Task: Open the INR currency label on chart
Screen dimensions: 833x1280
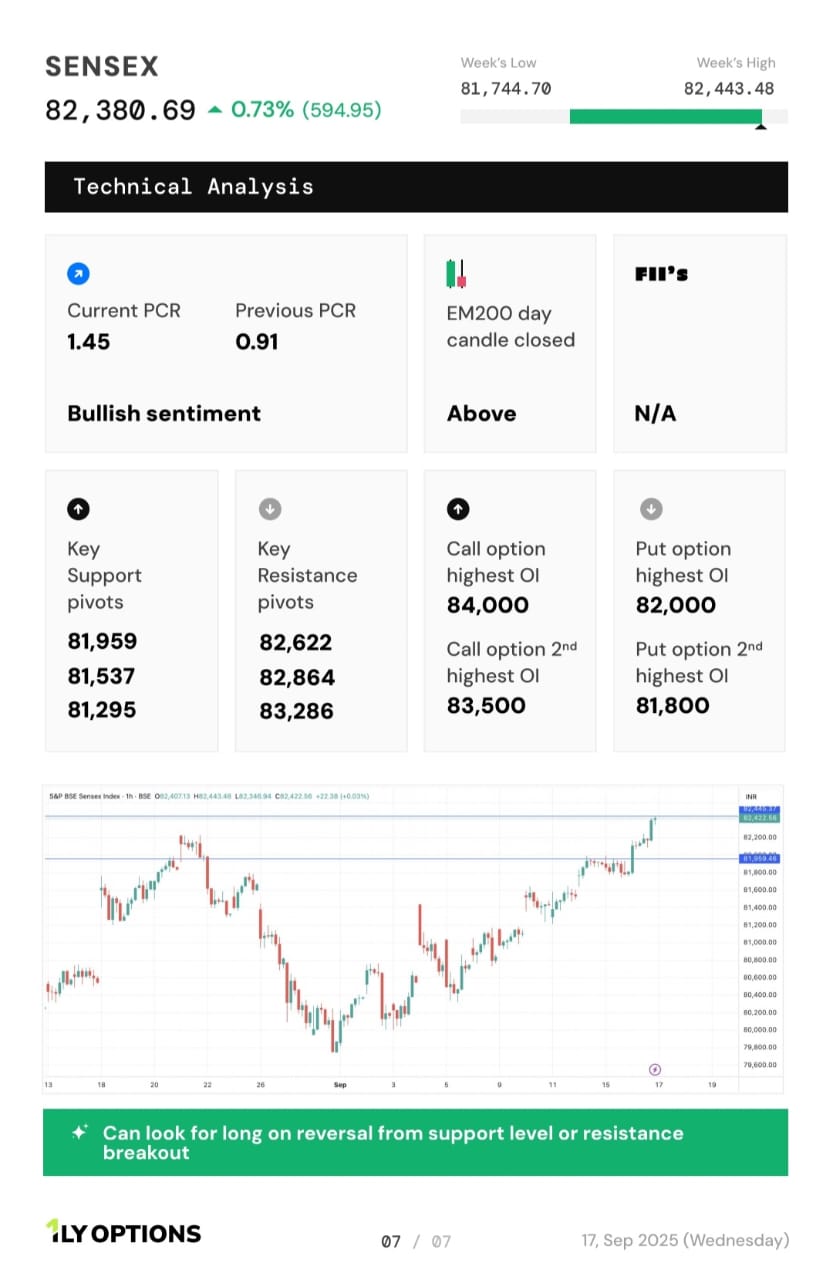Action: tap(750, 797)
